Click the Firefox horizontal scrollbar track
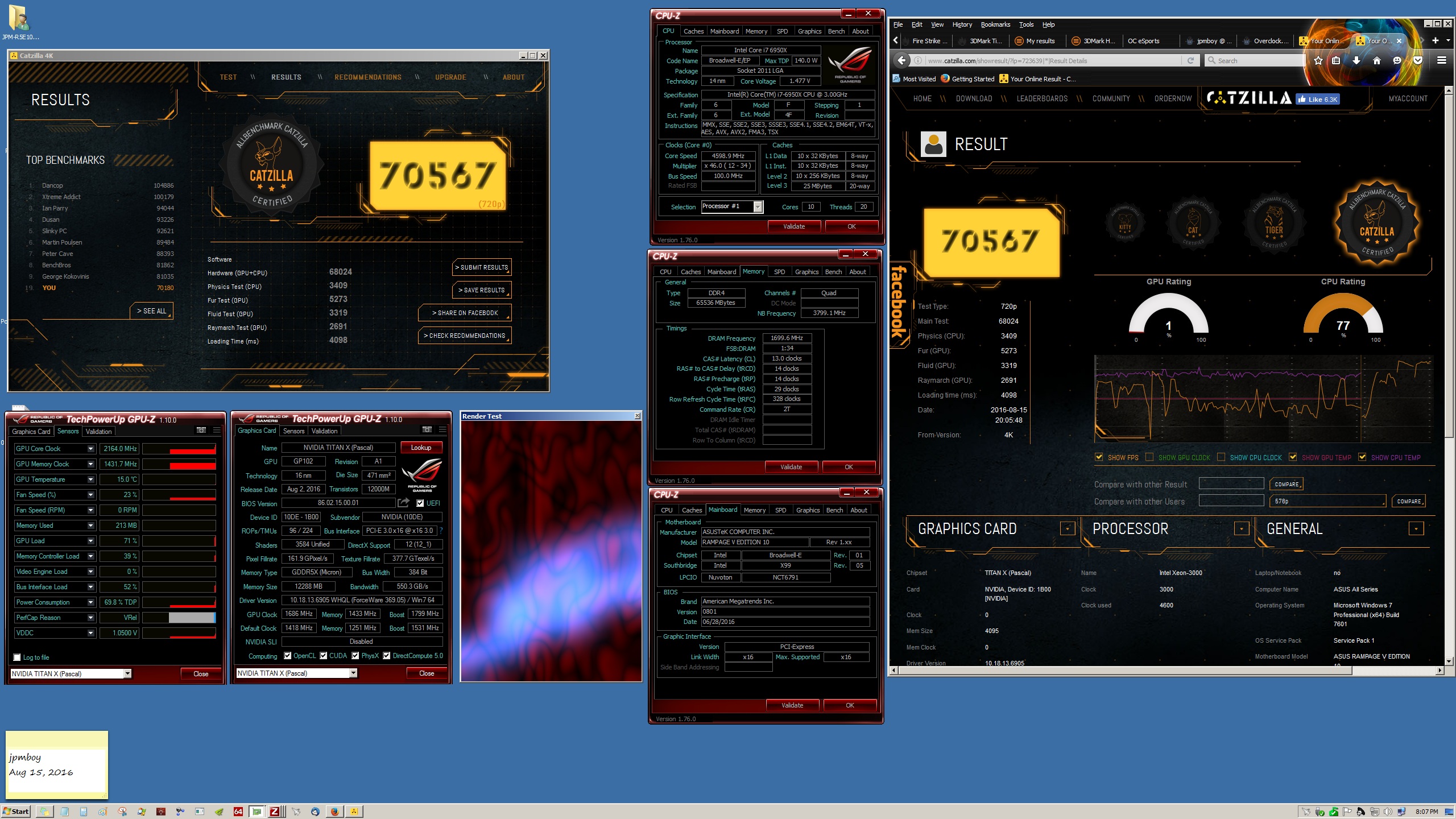 click(x=1393, y=671)
